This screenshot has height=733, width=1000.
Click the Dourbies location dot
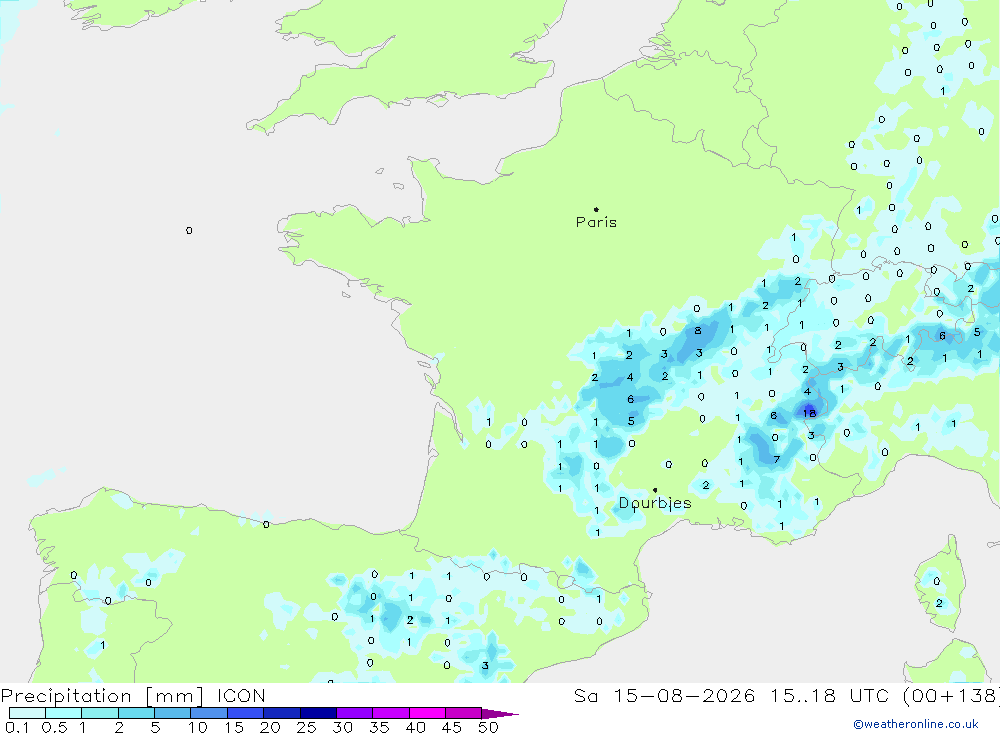click(x=655, y=490)
